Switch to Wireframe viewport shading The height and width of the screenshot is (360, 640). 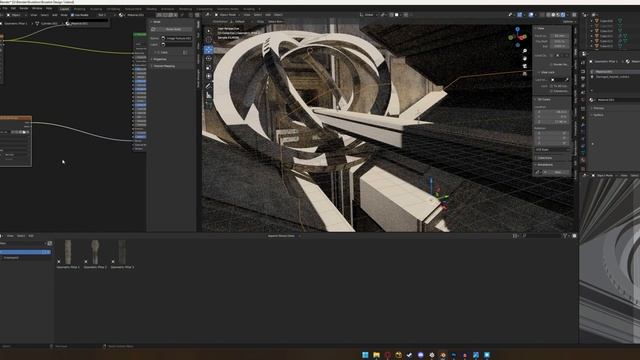[x=548, y=15]
